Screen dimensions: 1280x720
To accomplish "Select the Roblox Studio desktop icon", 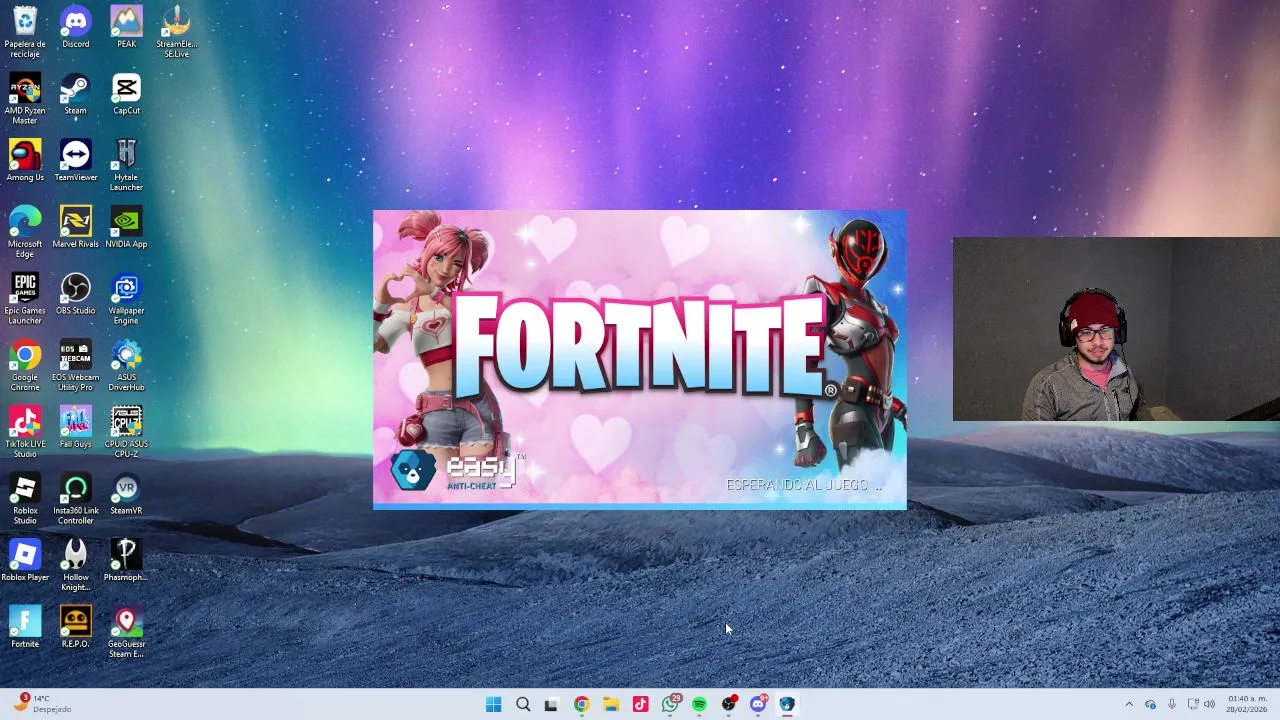I will [25, 500].
